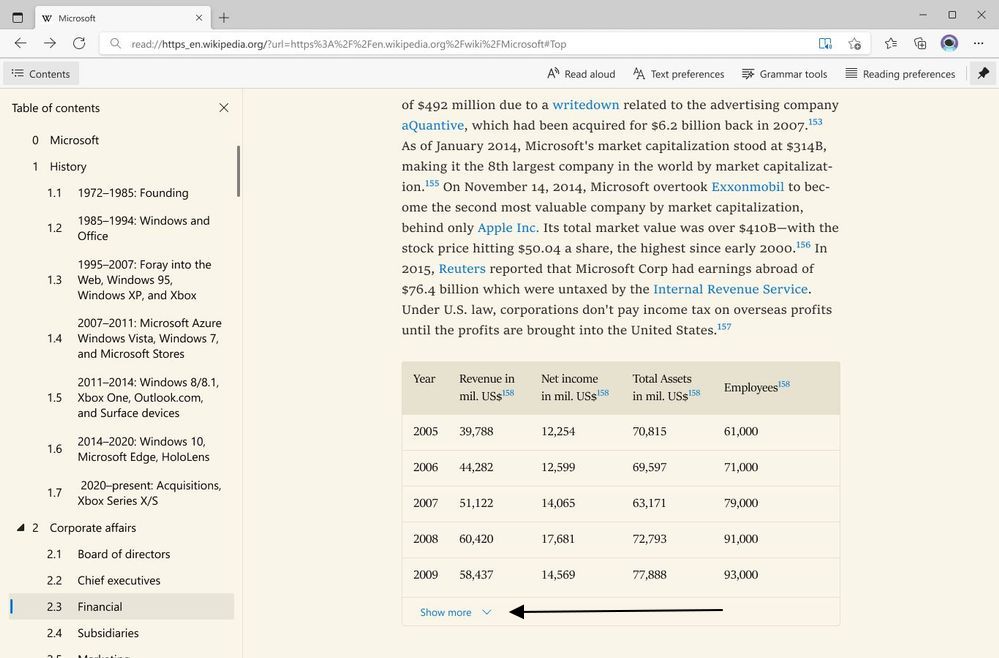Open the Collections panel
The height and width of the screenshot is (658, 999).
pos(920,43)
